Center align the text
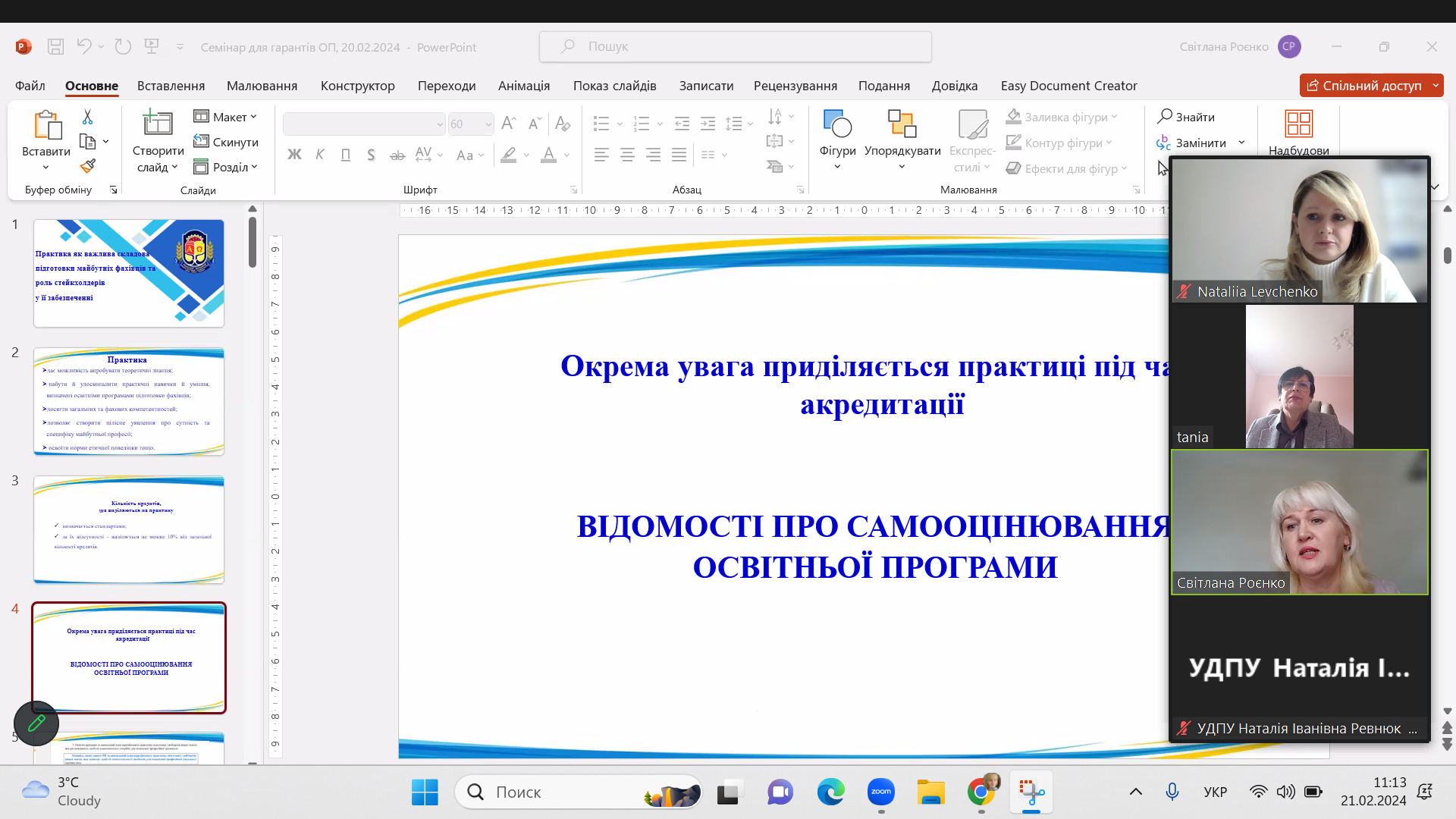The height and width of the screenshot is (819, 1456). click(627, 155)
